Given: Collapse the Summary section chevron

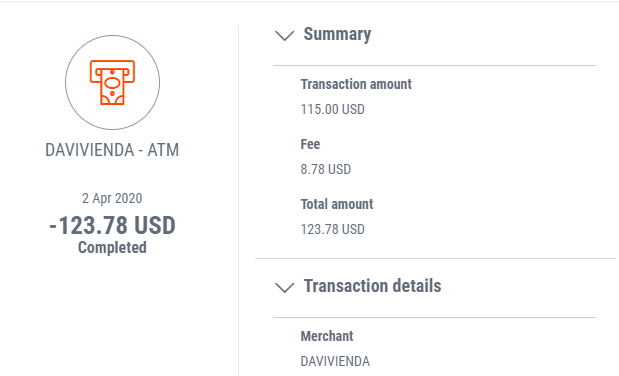Looking at the screenshot, I should click(285, 36).
